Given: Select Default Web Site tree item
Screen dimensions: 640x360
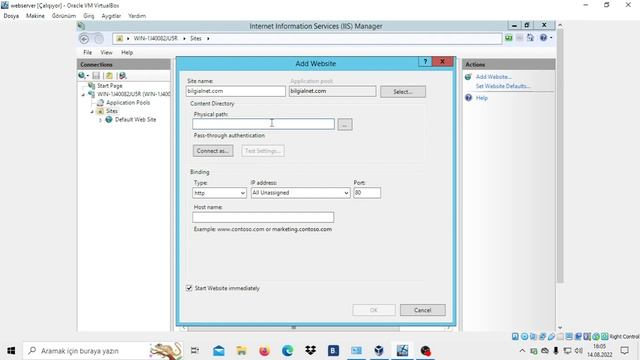Looking at the screenshot, I should 135,120.
